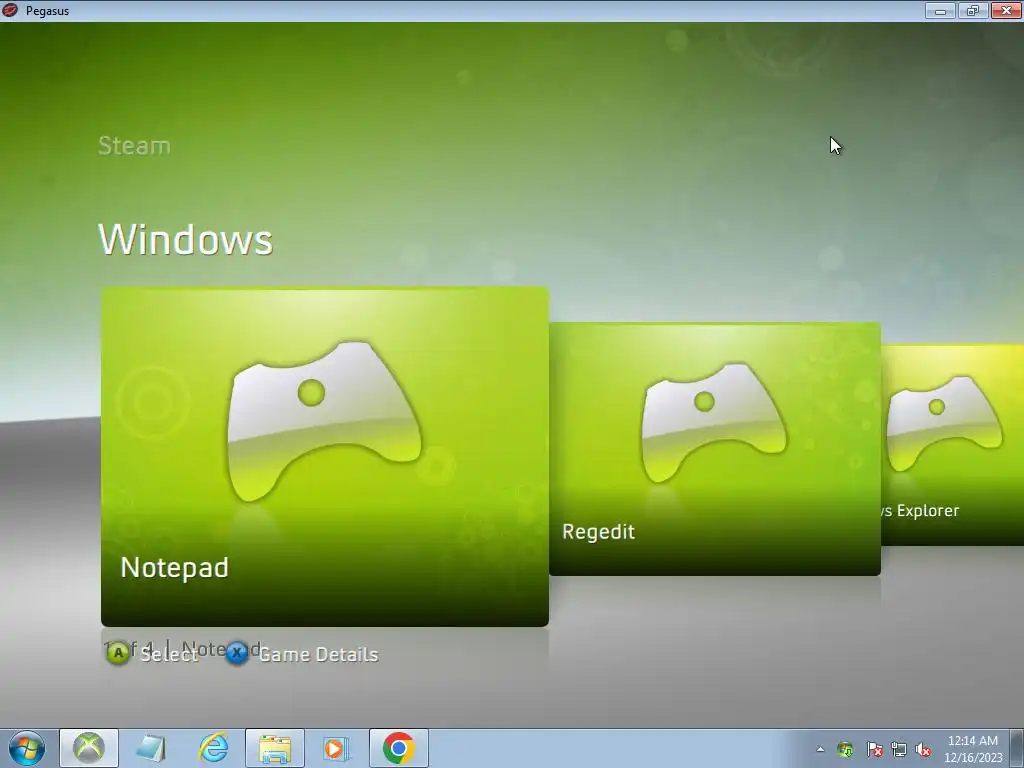Image resolution: width=1024 pixels, height=768 pixels.
Task: Click the Show desktop strip
Action: [x=1017, y=748]
